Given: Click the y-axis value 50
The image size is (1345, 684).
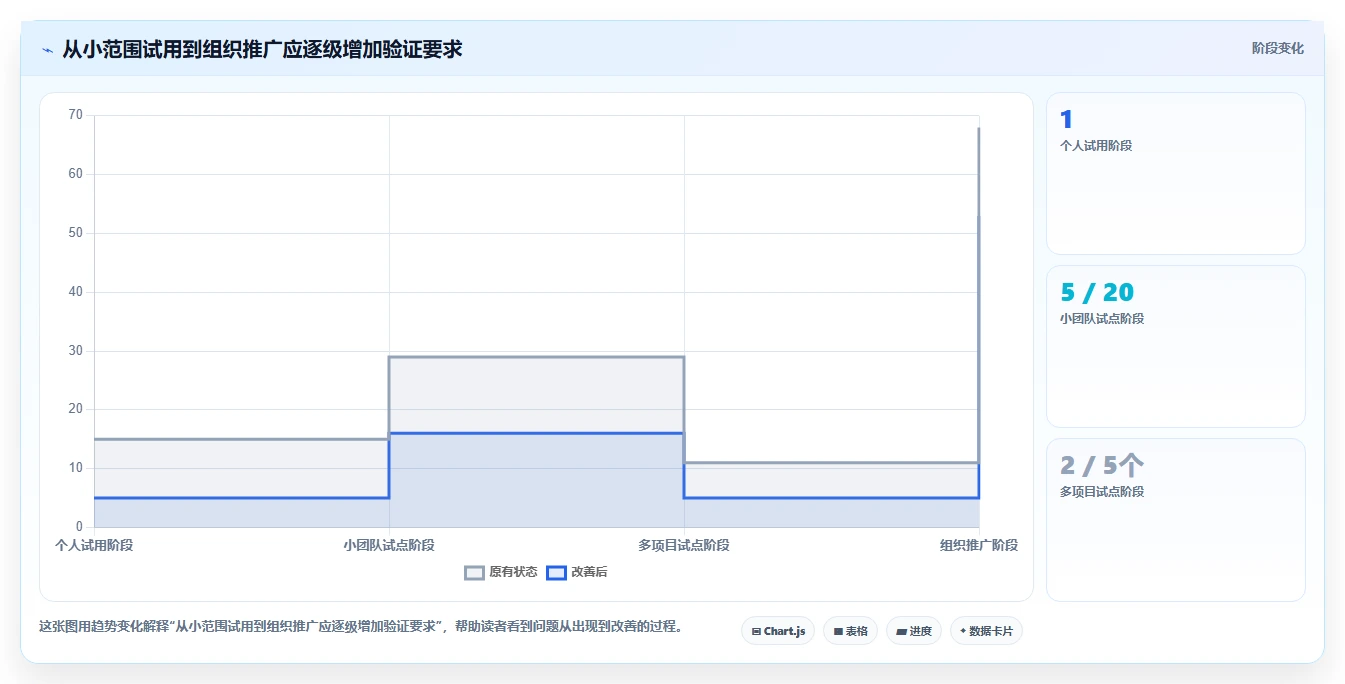Looking at the screenshot, I should point(76,233).
